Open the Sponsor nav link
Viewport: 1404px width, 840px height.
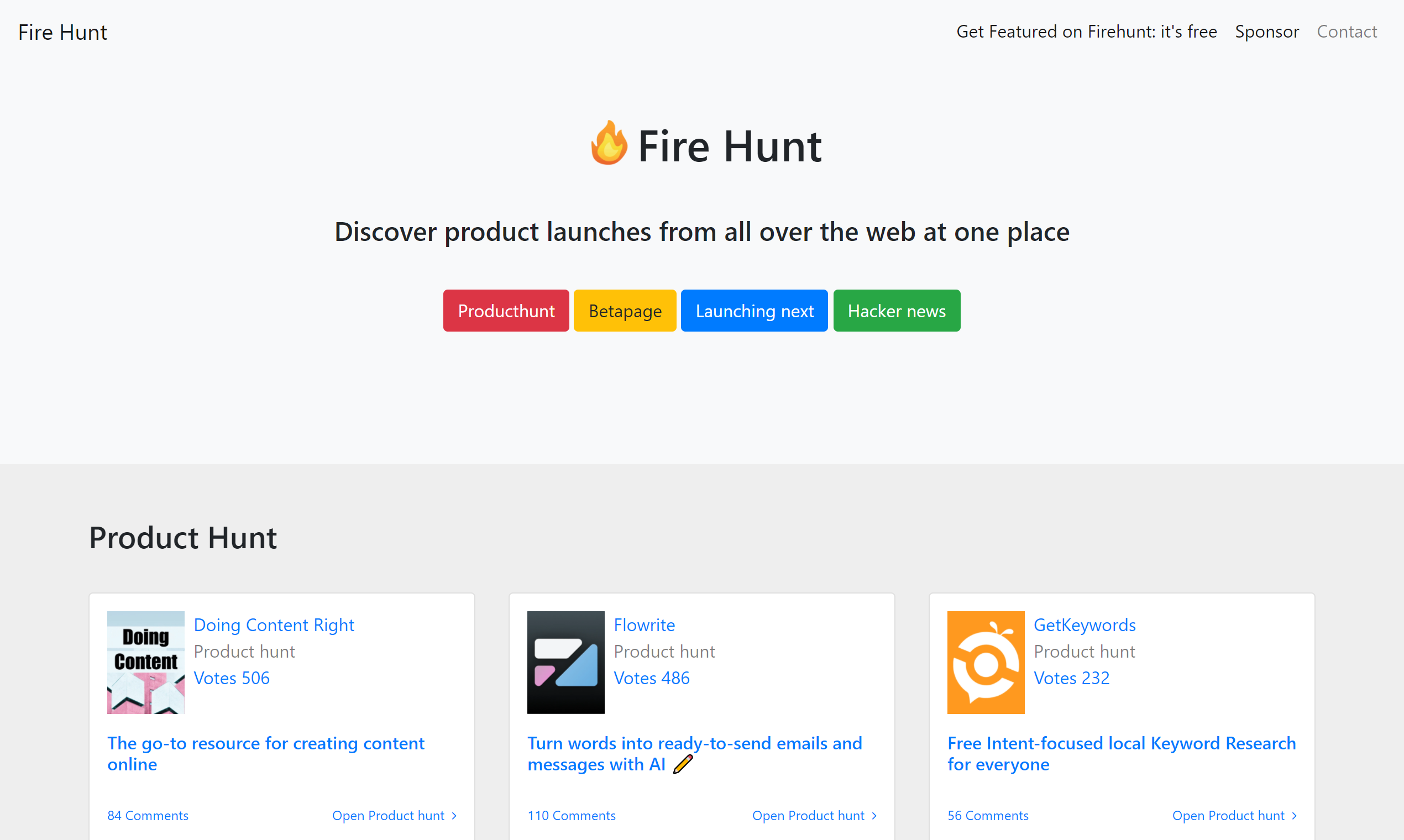click(1267, 32)
